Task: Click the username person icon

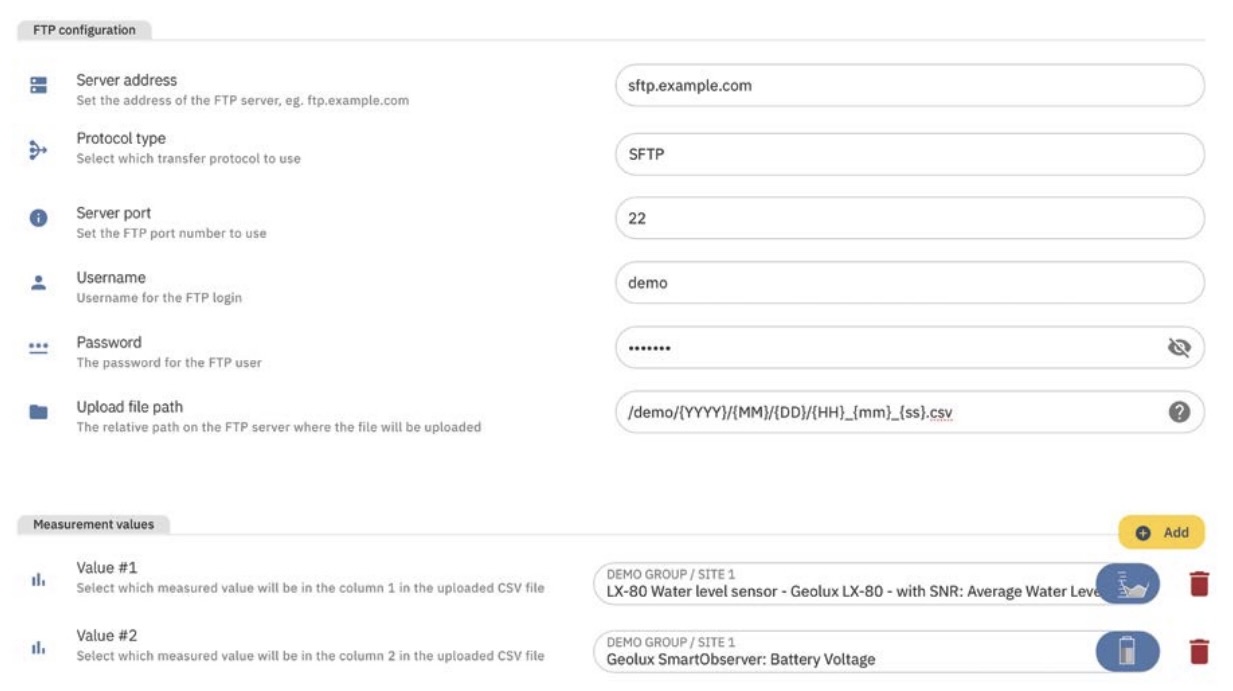Action: [x=38, y=283]
